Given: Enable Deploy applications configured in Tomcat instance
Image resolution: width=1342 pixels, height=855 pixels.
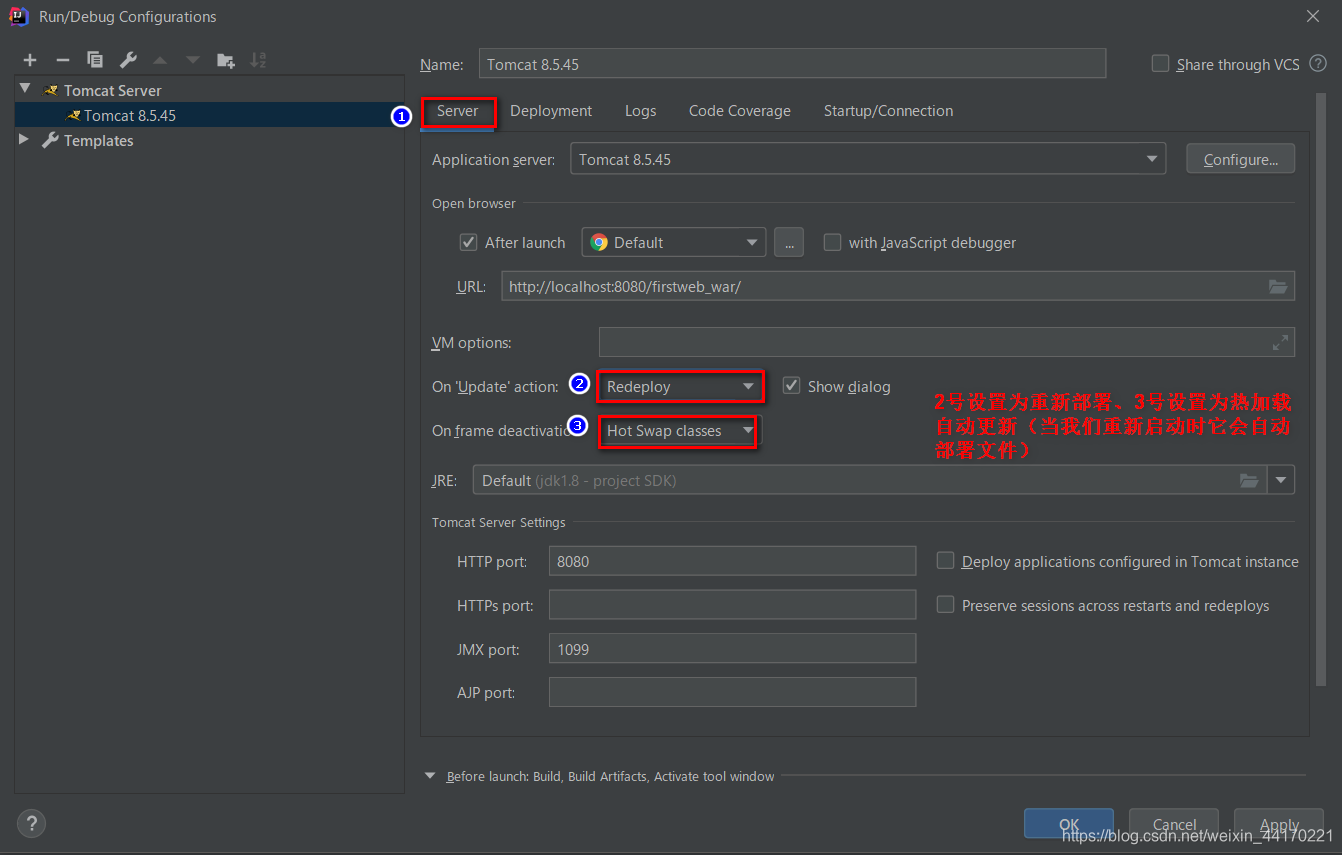Looking at the screenshot, I should click(x=945, y=561).
